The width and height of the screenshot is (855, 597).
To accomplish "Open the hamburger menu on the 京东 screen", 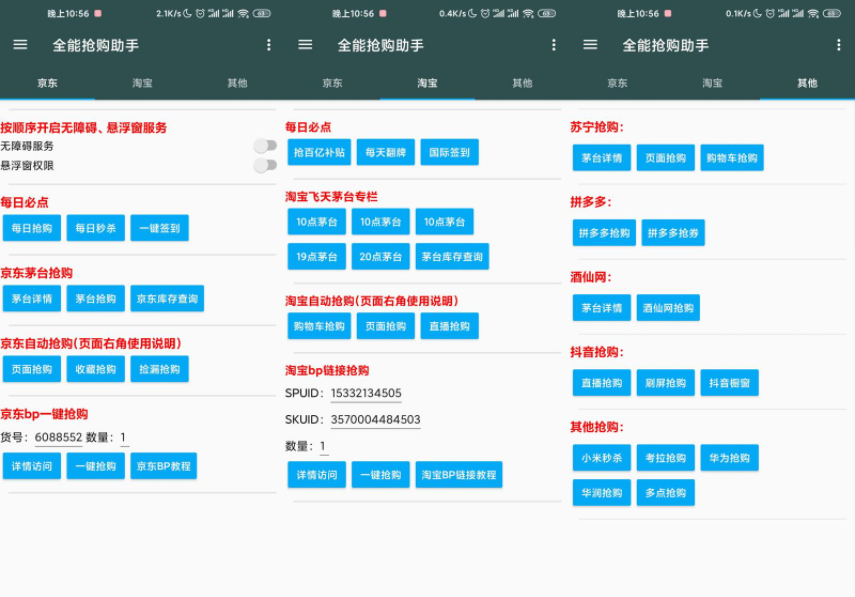I will (x=20, y=45).
